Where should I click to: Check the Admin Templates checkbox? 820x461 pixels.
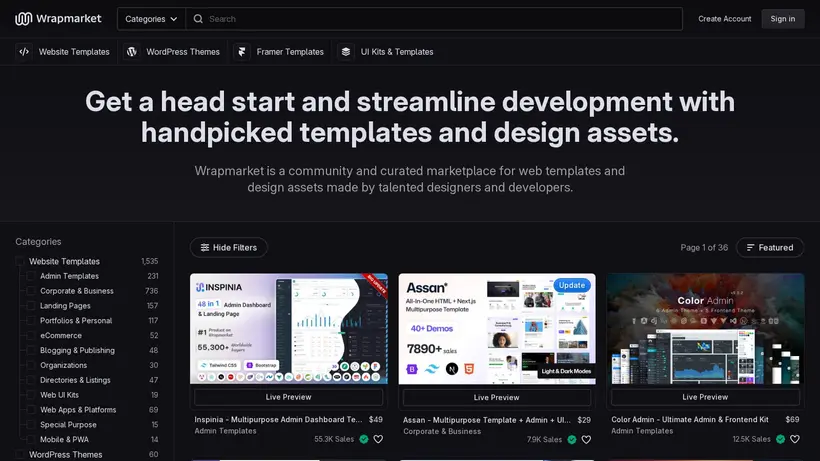[x=31, y=276]
